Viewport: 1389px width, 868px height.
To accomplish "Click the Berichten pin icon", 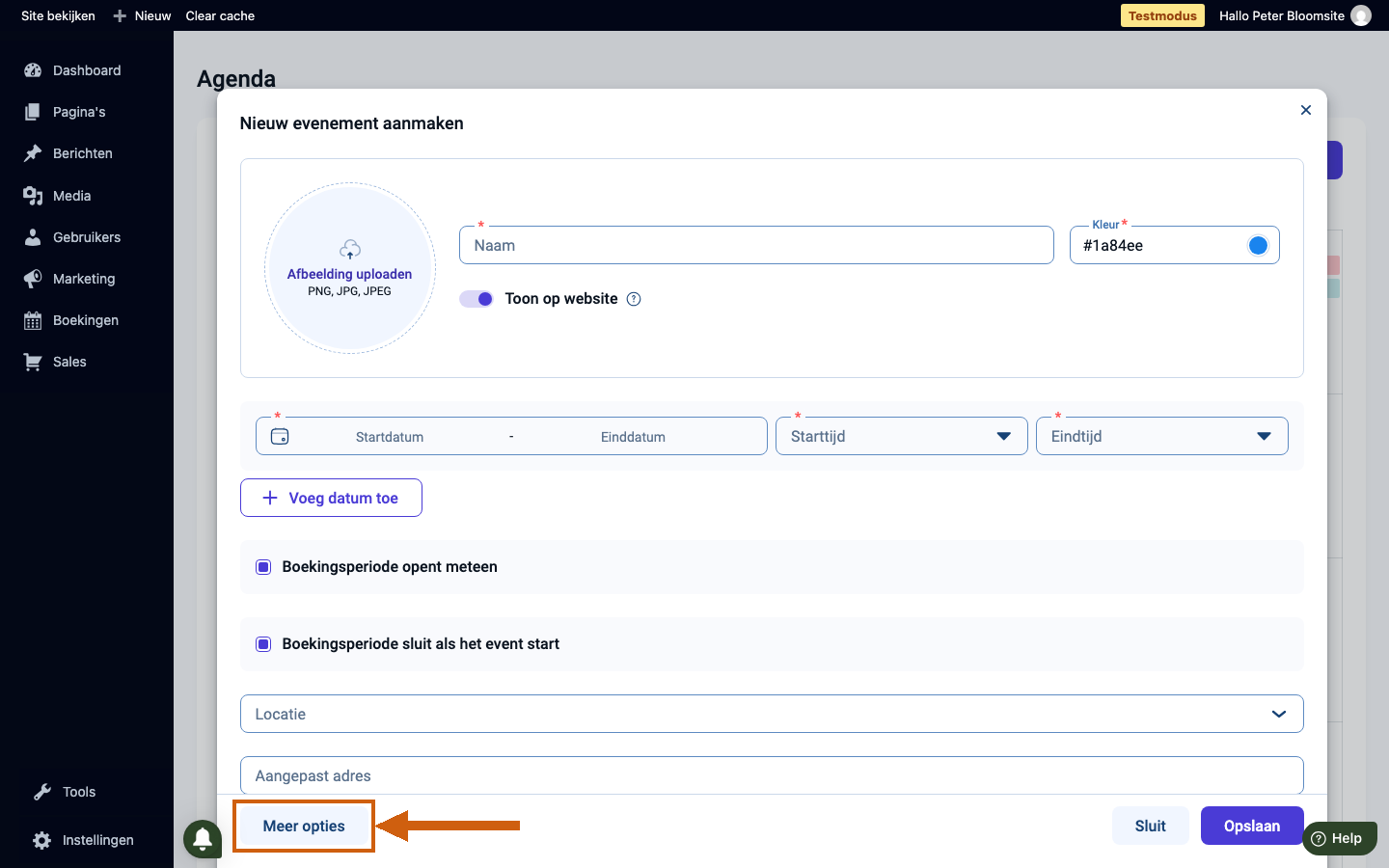I will 33,153.
